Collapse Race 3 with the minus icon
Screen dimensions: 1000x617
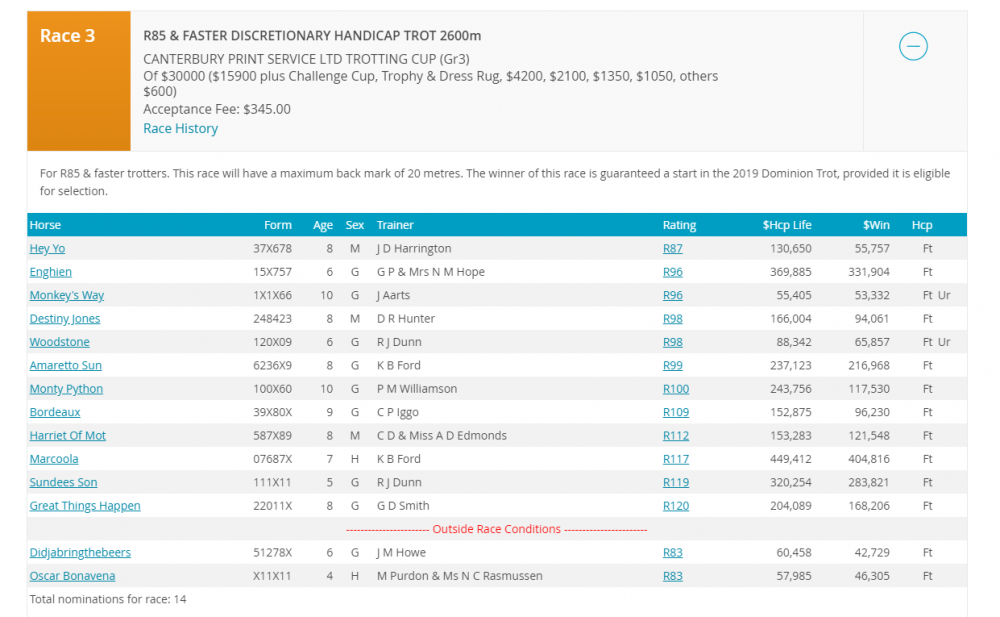[x=913, y=46]
